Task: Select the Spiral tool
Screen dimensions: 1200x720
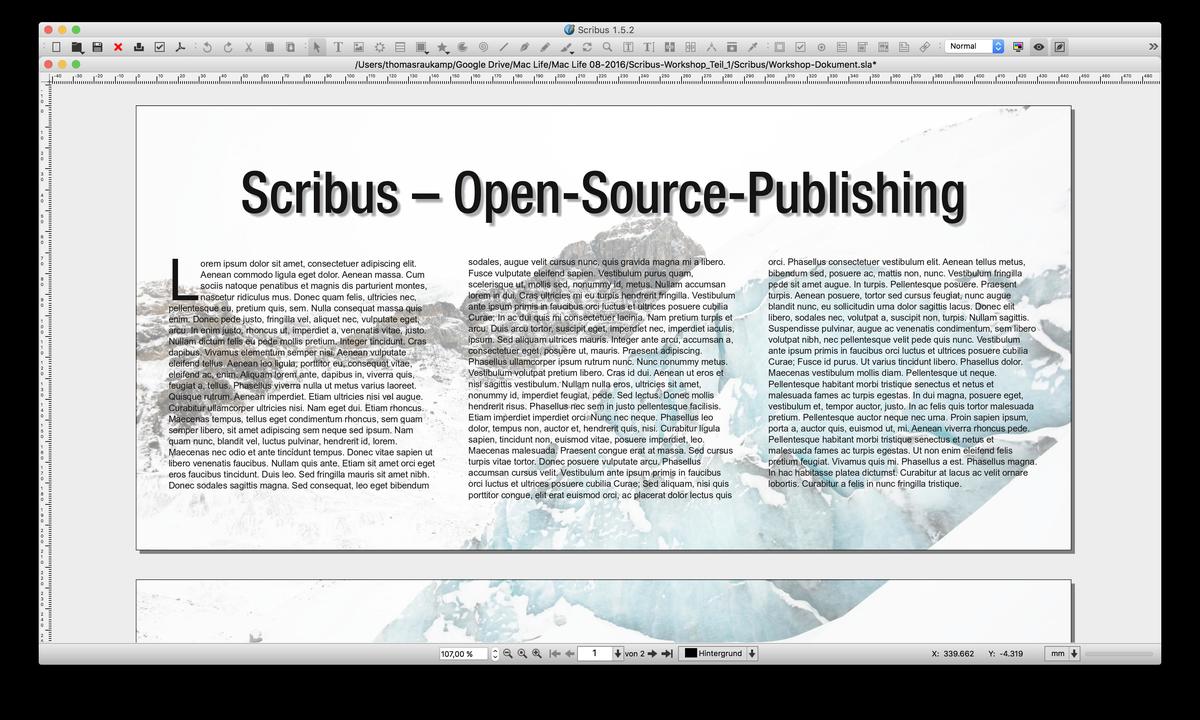Action: pos(482,47)
